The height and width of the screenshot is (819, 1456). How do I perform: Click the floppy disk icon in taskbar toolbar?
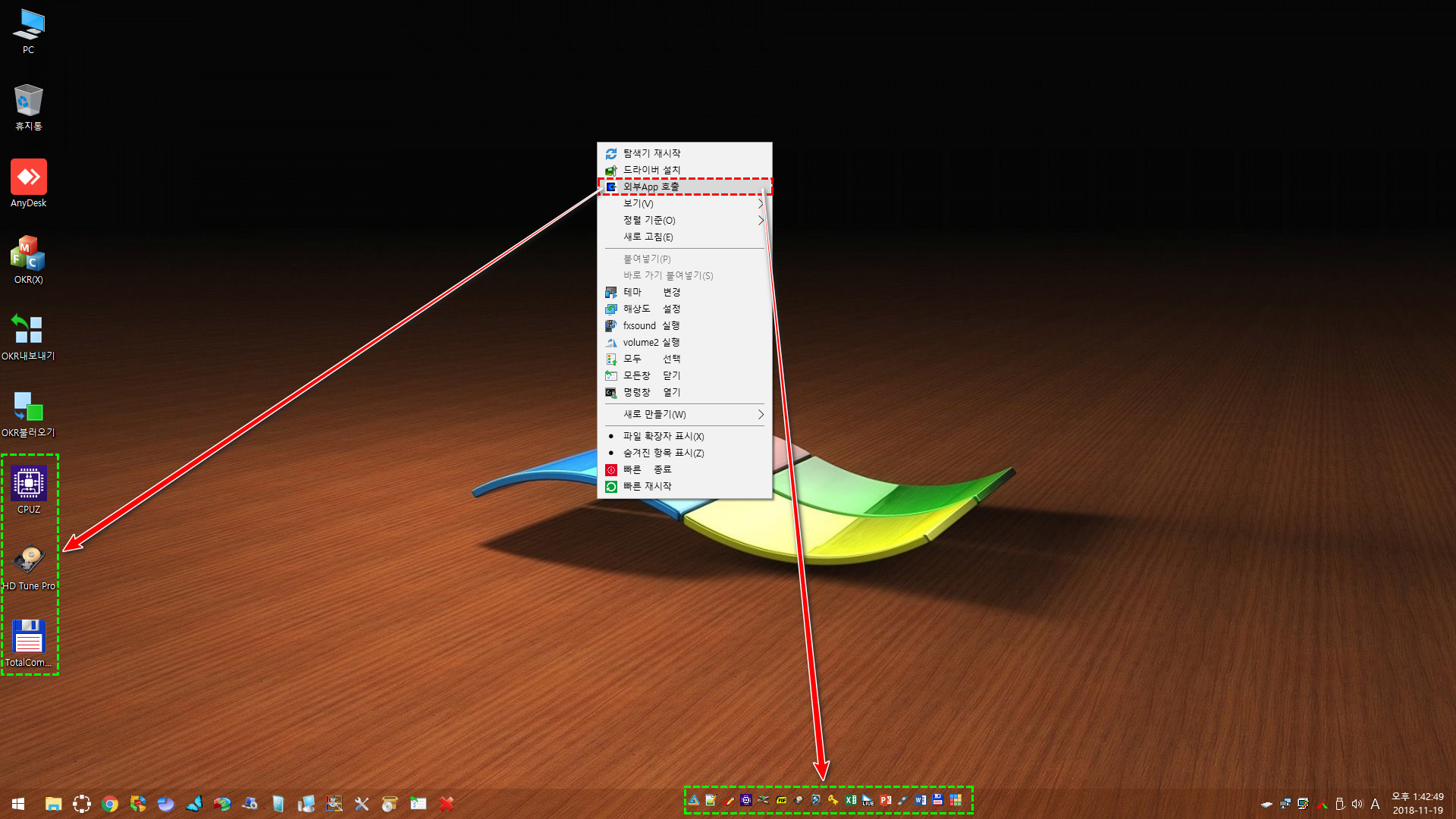(937, 800)
